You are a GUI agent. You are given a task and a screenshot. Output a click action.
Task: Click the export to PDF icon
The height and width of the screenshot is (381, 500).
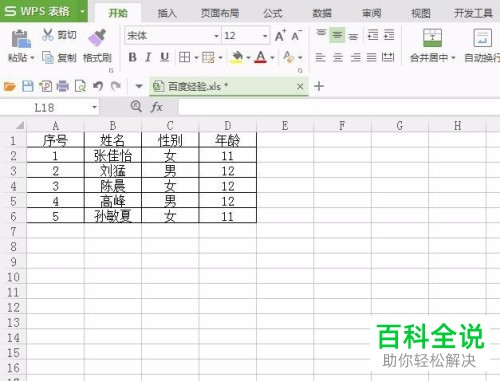click(x=45, y=86)
